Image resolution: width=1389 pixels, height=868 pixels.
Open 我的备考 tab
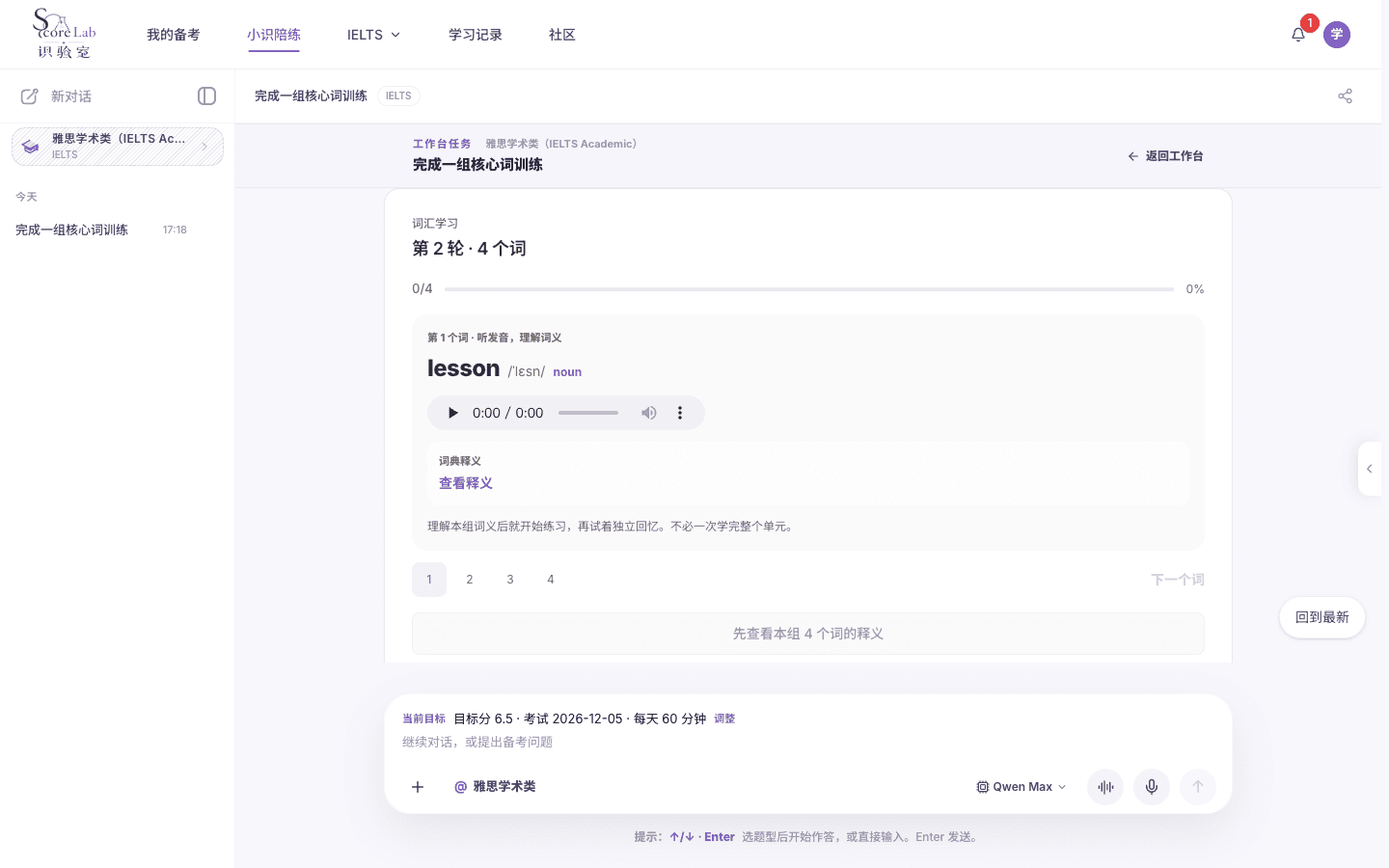tap(174, 35)
